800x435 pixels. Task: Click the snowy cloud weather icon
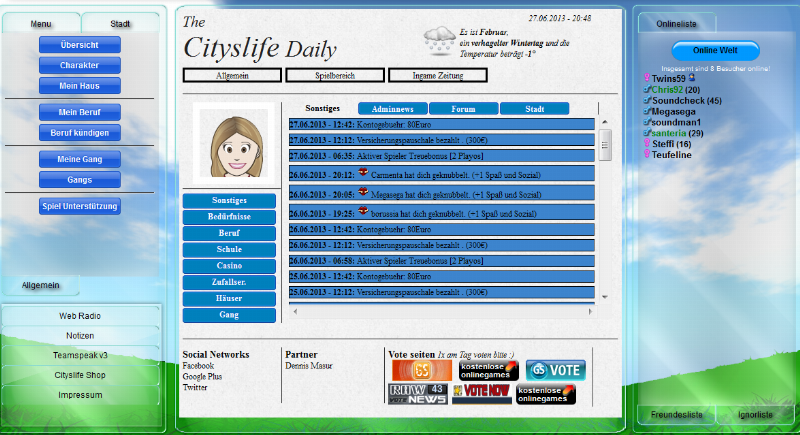click(439, 41)
